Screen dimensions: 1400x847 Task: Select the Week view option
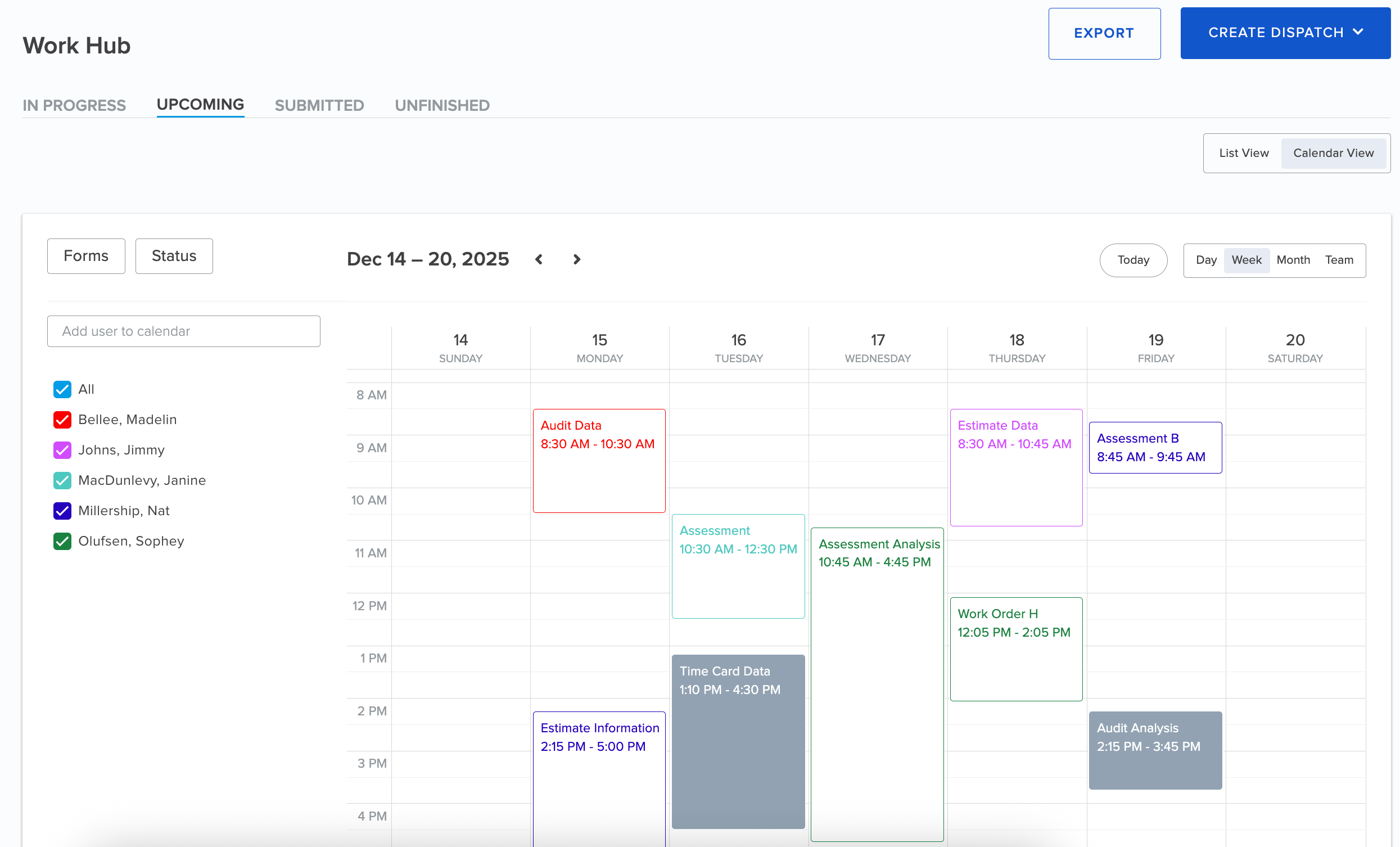(1246, 260)
